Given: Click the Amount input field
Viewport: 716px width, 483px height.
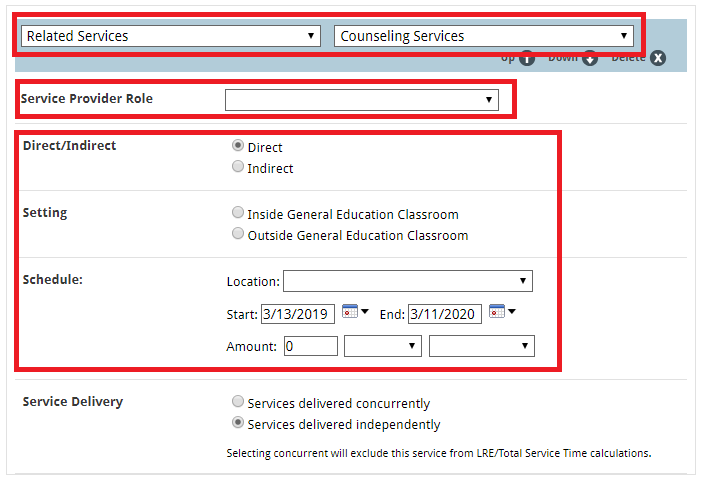Looking at the screenshot, I should pos(311,346).
